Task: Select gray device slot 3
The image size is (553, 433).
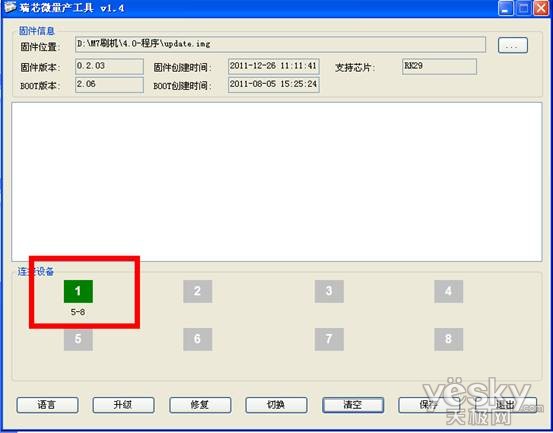Action: 329,291
